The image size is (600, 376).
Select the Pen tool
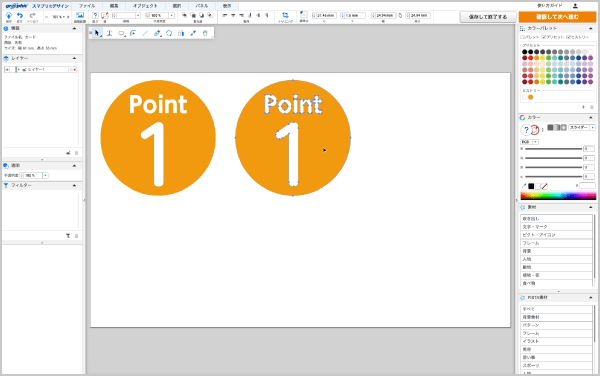pyautogui.click(x=157, y=33)
